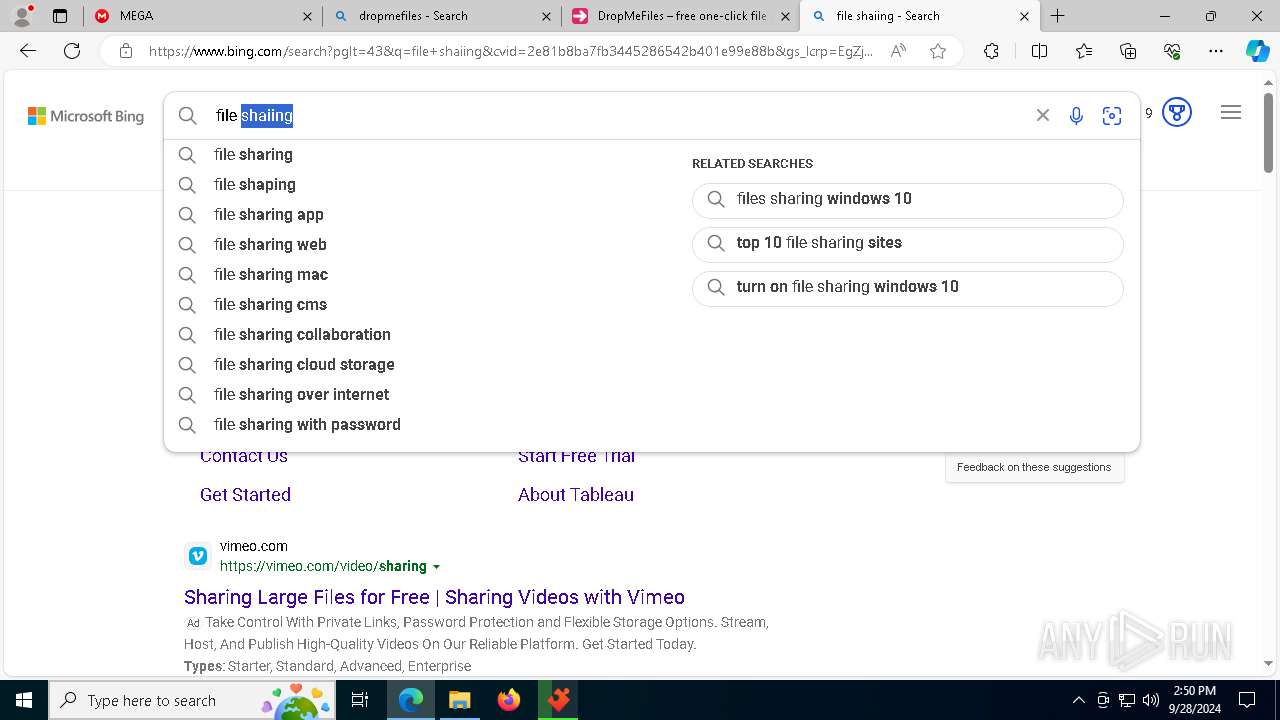Open the Copilot sidebar icon
Screen dimensions: 1280x720
[1257, 51]
